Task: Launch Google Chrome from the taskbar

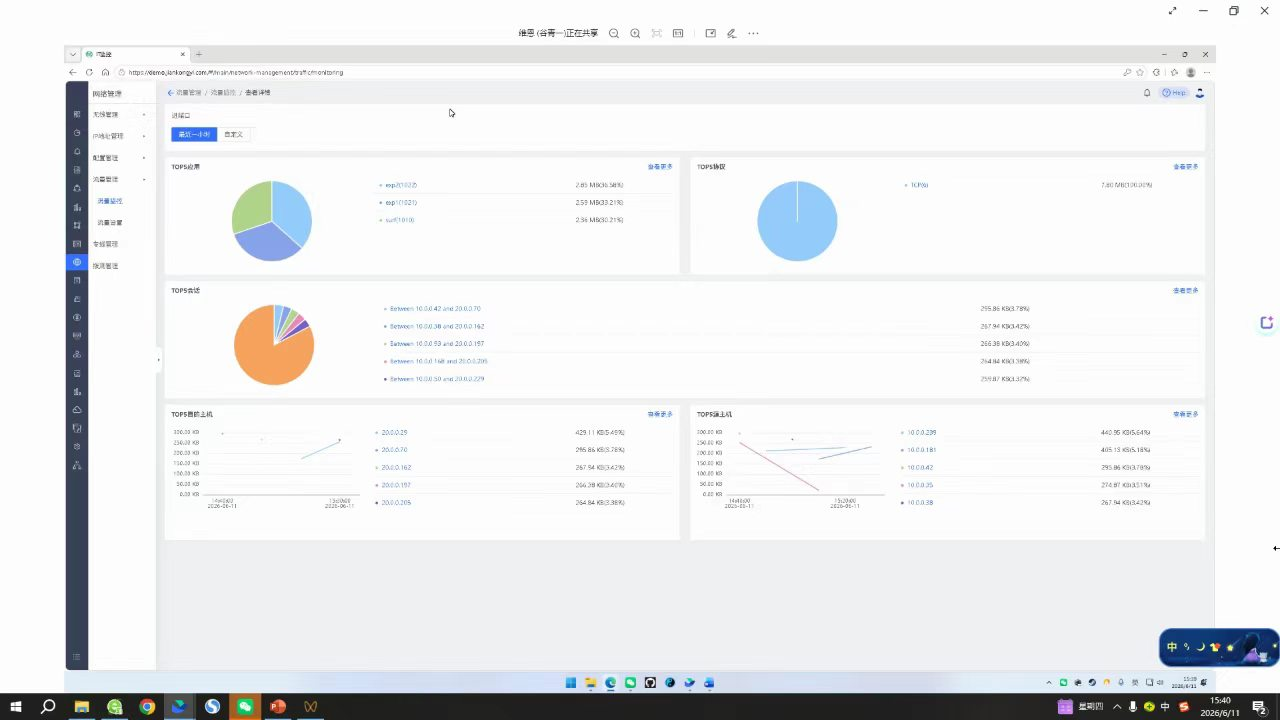Action: click(x=147, y=706)
